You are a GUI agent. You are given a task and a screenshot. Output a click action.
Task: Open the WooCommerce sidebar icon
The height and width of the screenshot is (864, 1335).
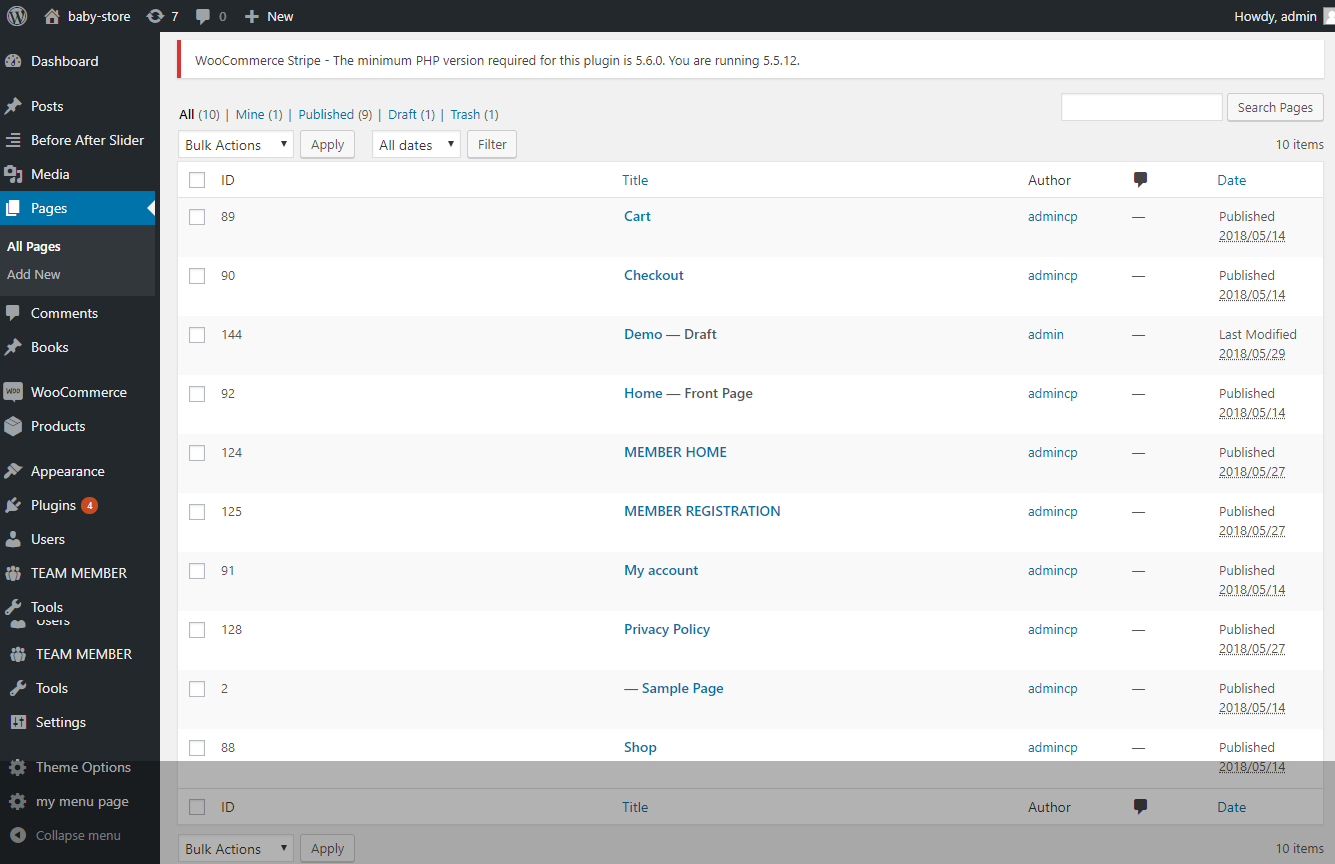pos(13,392)
